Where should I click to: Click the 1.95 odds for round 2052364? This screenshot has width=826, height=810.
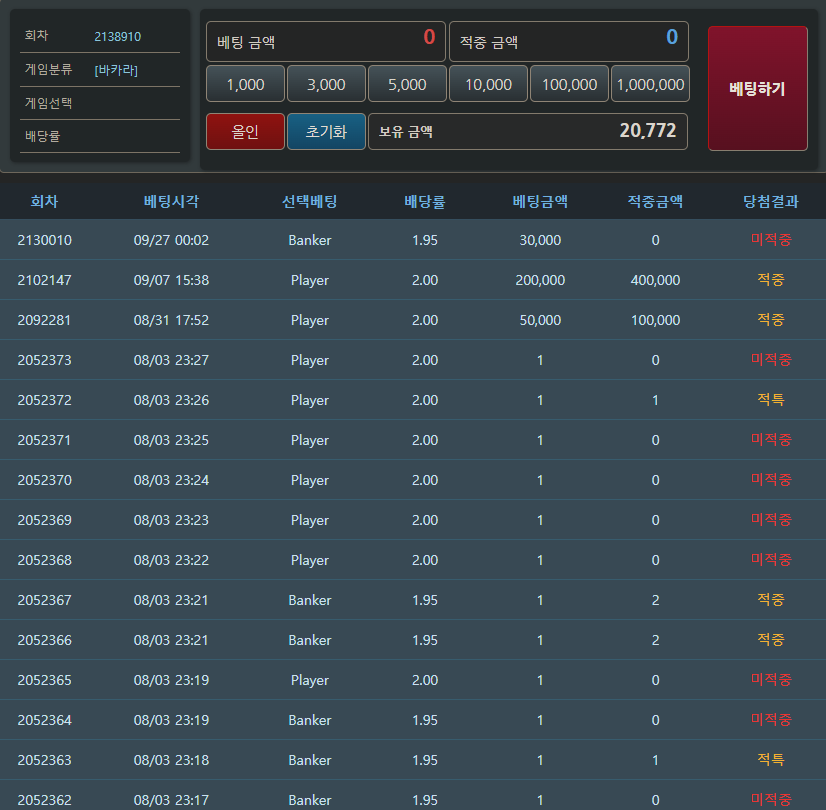[425, 720]
